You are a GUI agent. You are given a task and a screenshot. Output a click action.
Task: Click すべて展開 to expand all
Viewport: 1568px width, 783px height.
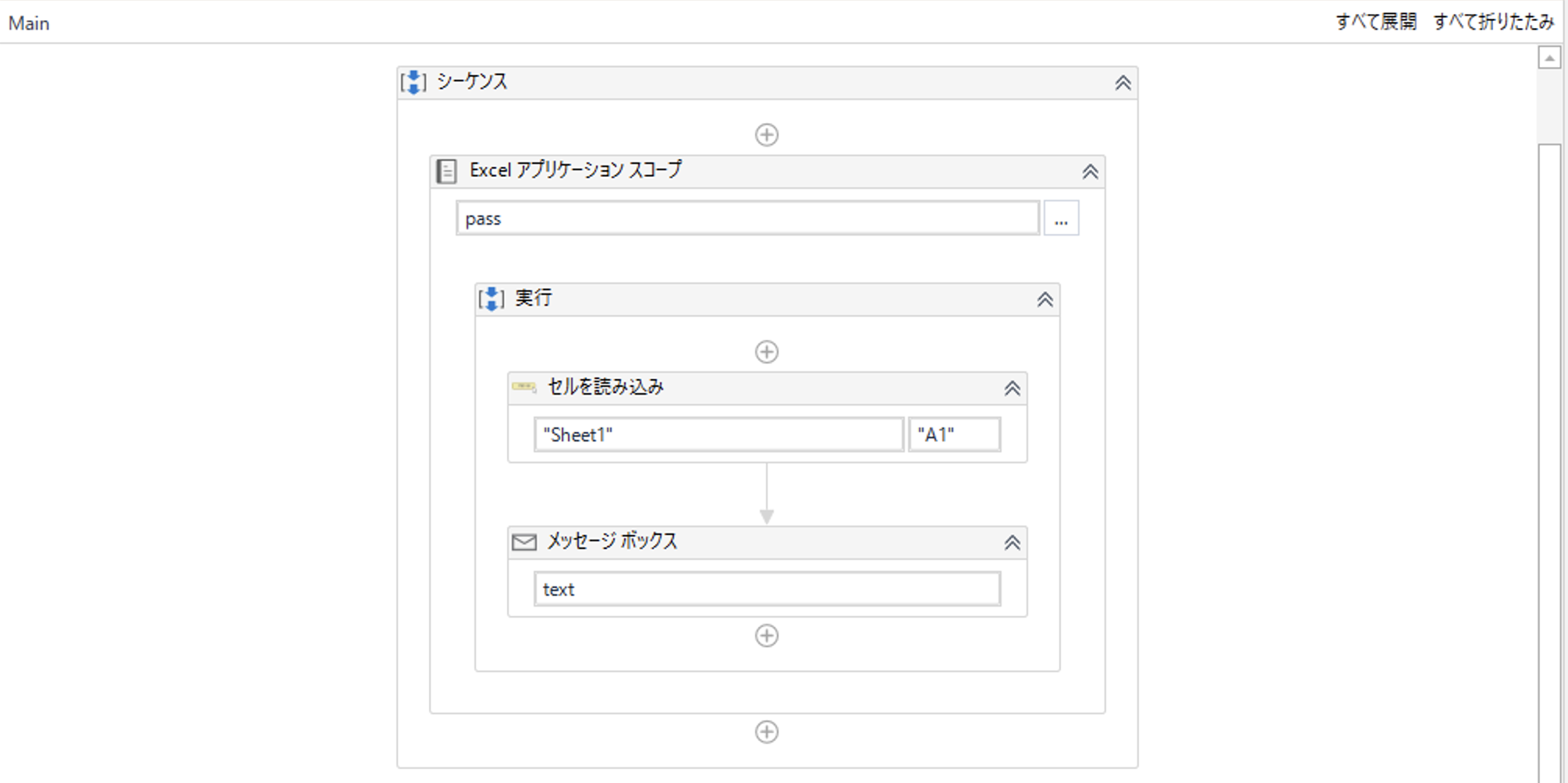(1375, 22)
